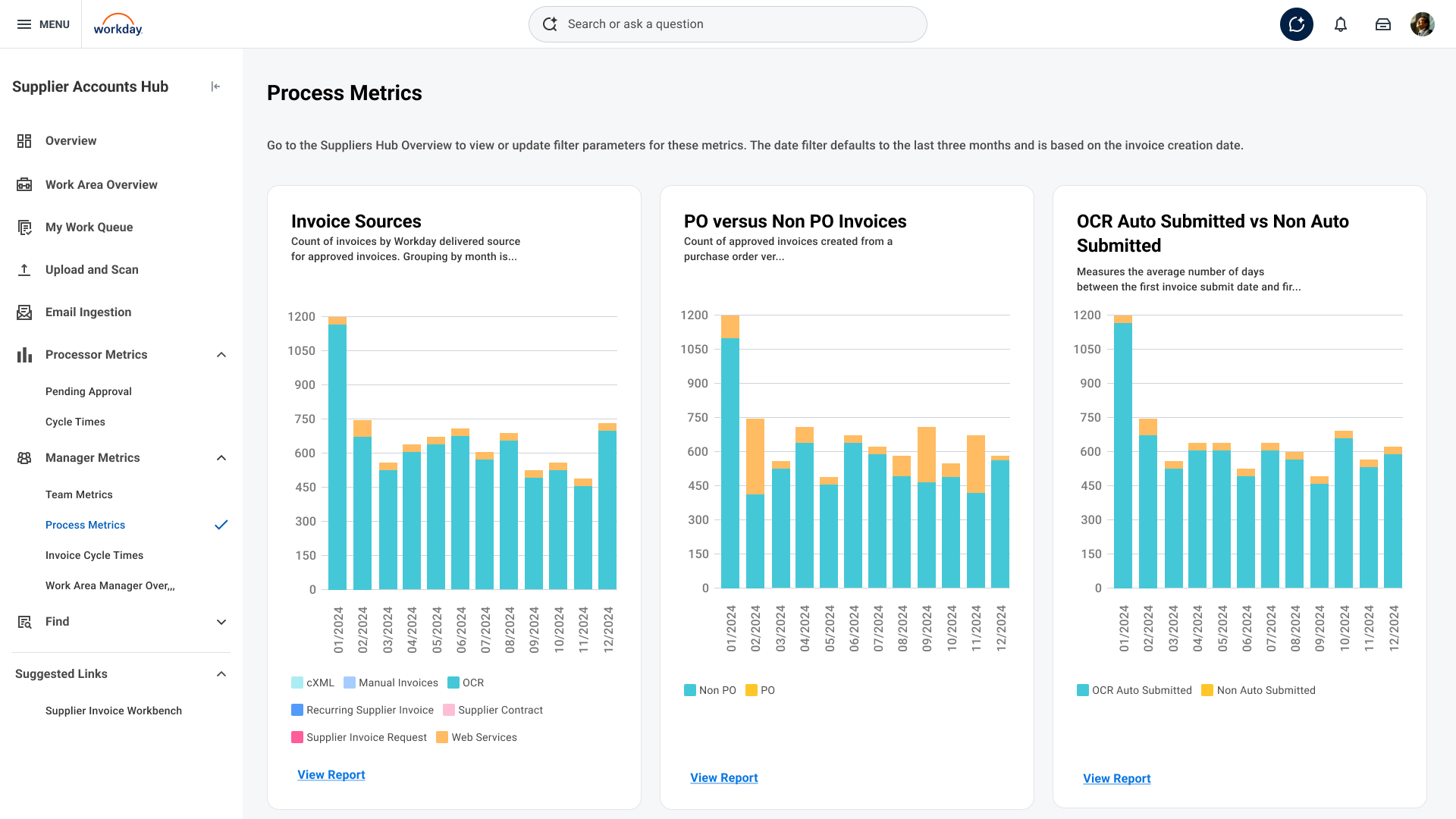The height and width of the screenshot is (819, 1456).
Task: Select Invoice Cycle Times in sidebar
Action: tap(94, 555)
